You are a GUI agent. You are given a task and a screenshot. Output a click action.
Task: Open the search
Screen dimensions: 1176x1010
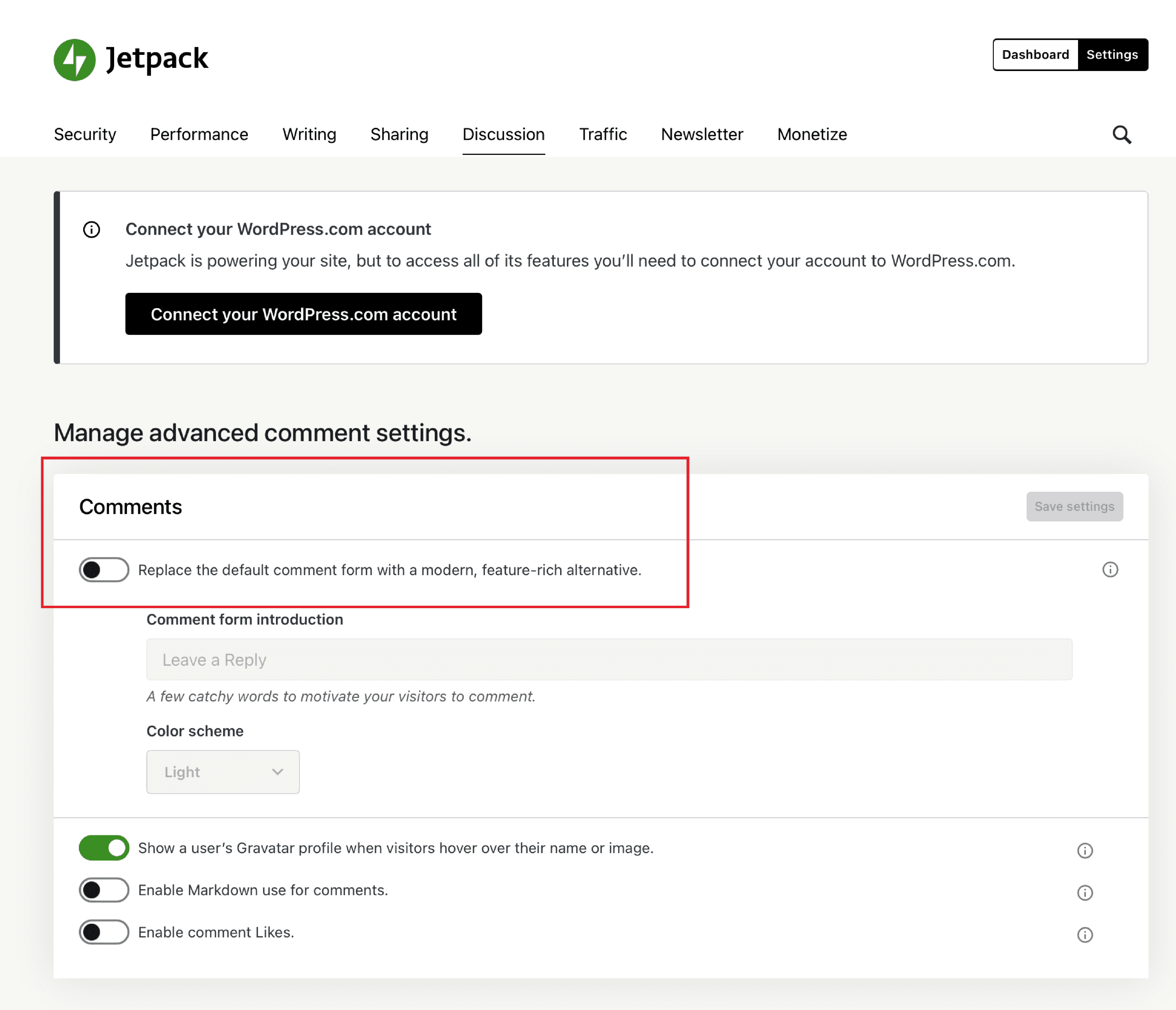click(1121, 134)
